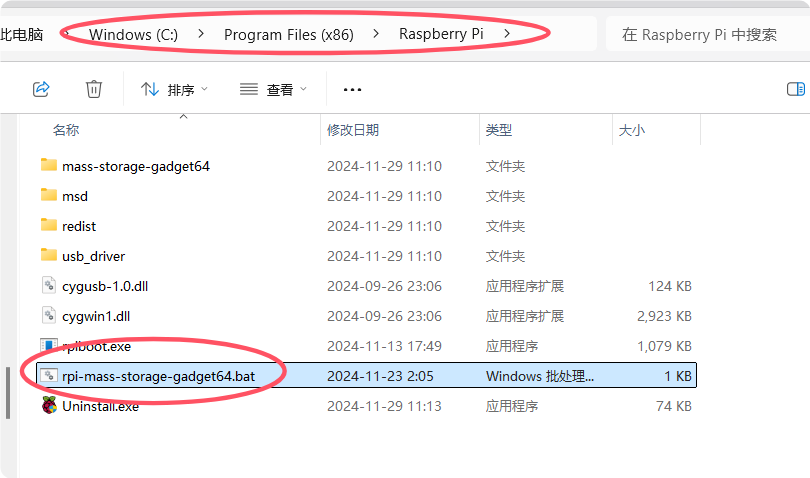Click the cygusb-1.0.dll file icon

click(49, 286)
